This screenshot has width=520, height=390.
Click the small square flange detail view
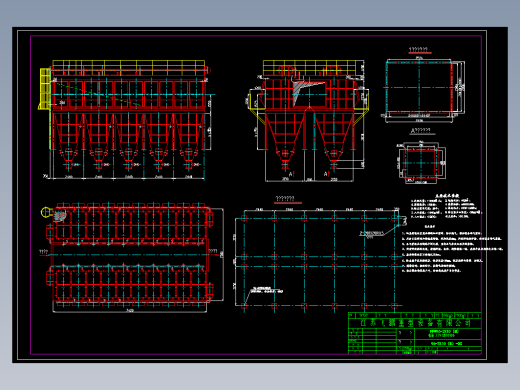click(x=421, y=163)
